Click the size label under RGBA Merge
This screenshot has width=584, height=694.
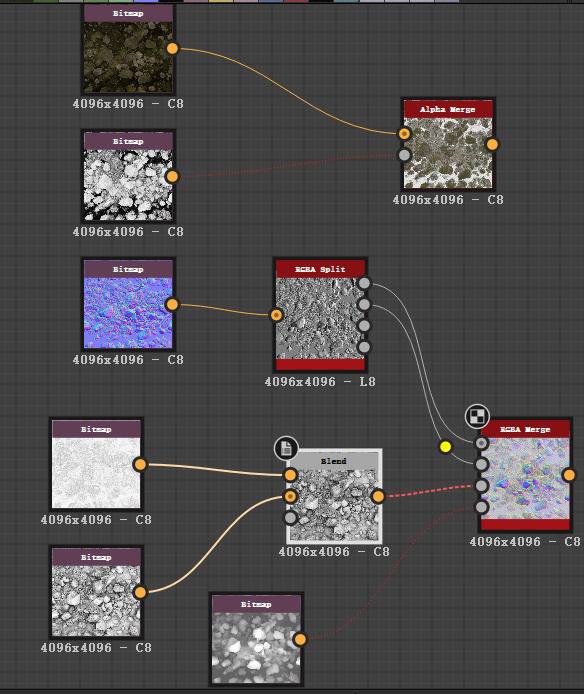click(525, 541)
